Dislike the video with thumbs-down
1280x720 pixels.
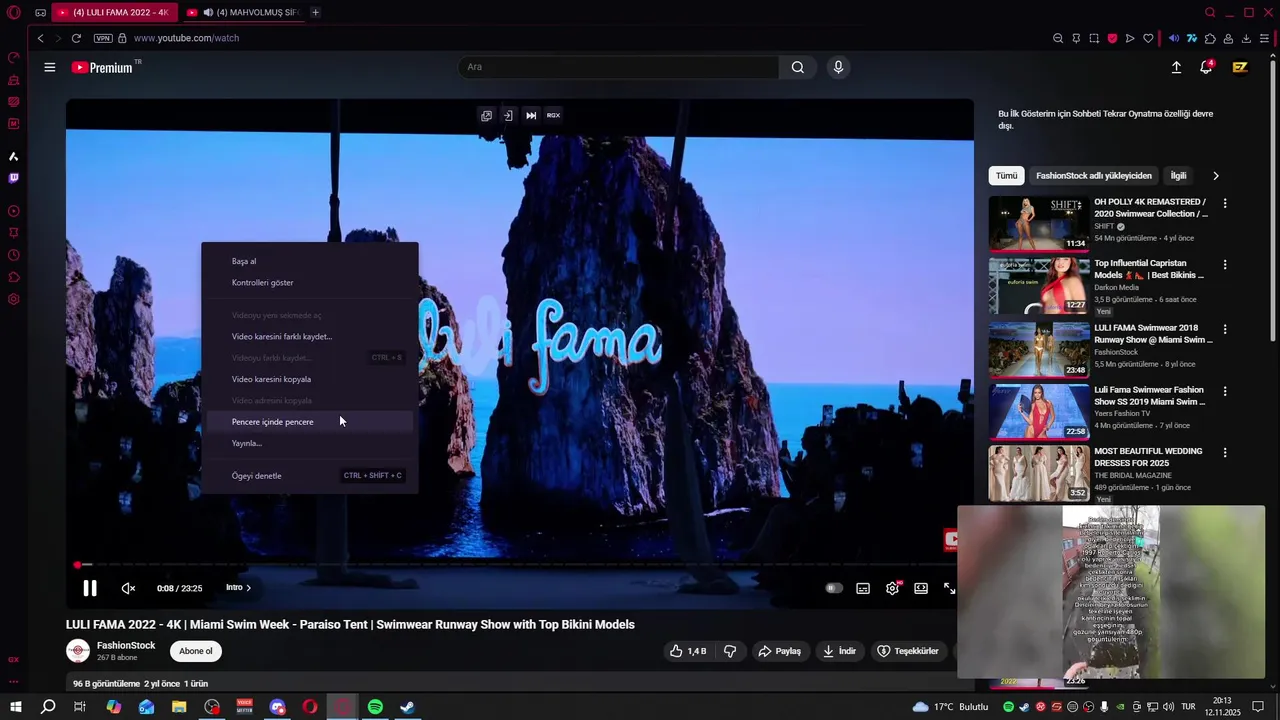pos(730,651)
